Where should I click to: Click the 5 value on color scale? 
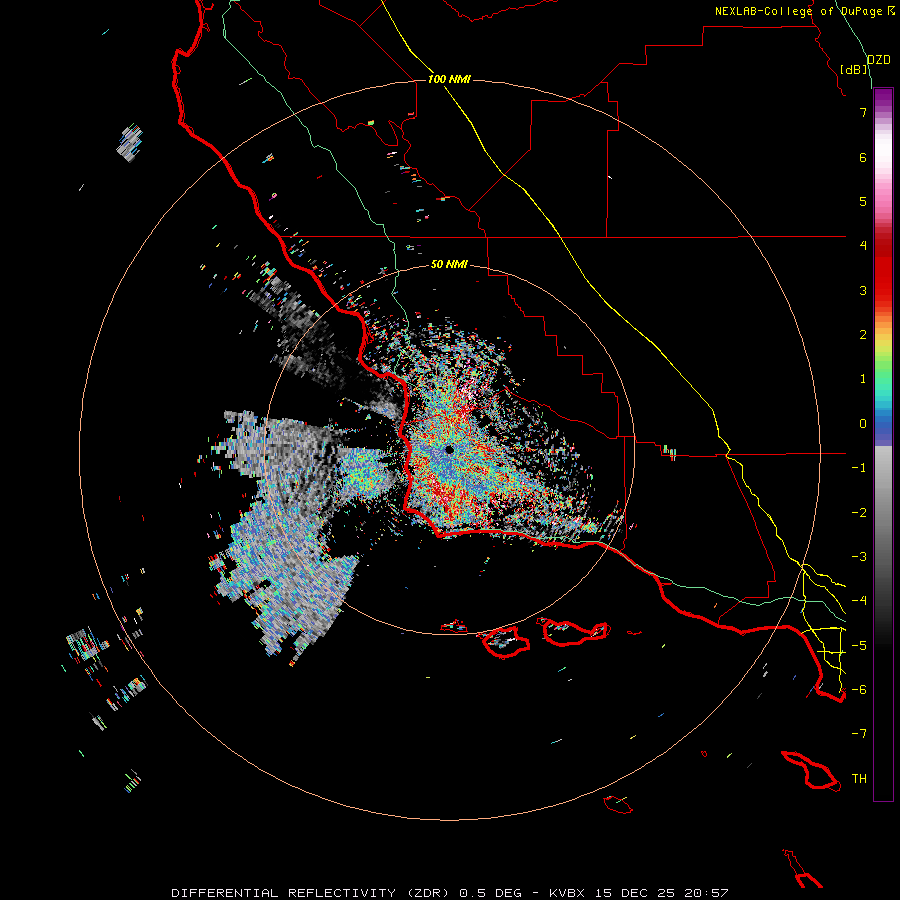863,201
